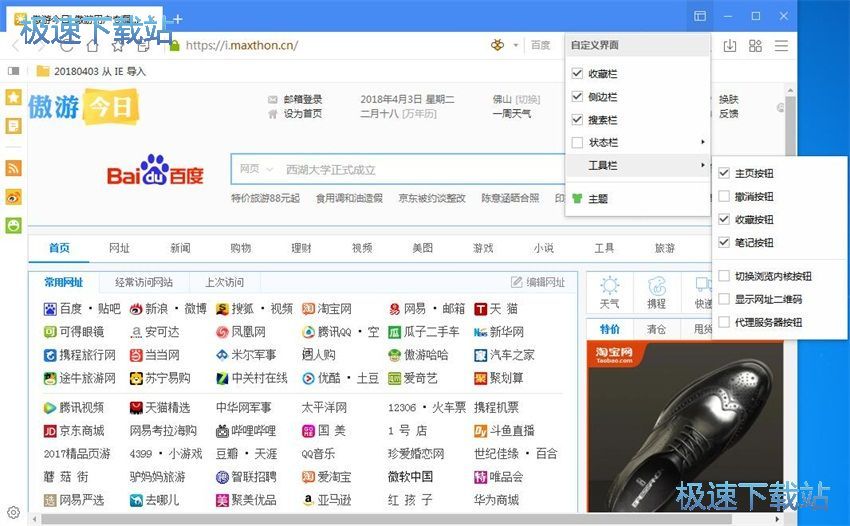Click the green shirt 主题 icon
Image resolution: width=850 pixels, height=526 pixels.
pos(577,198)
